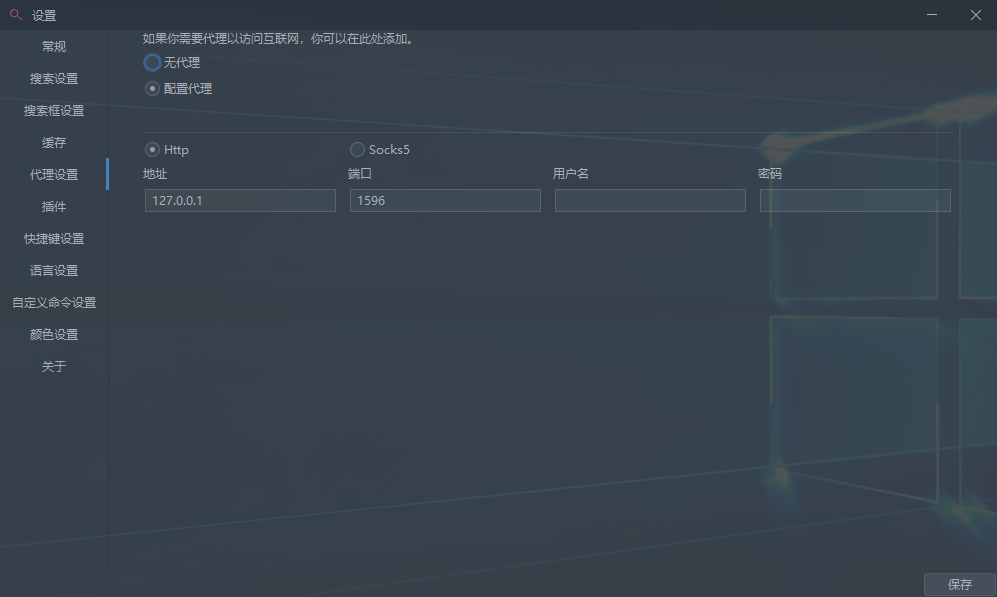Focus the 密码 input field
997x597 pixels.
(x=855, y=200)
